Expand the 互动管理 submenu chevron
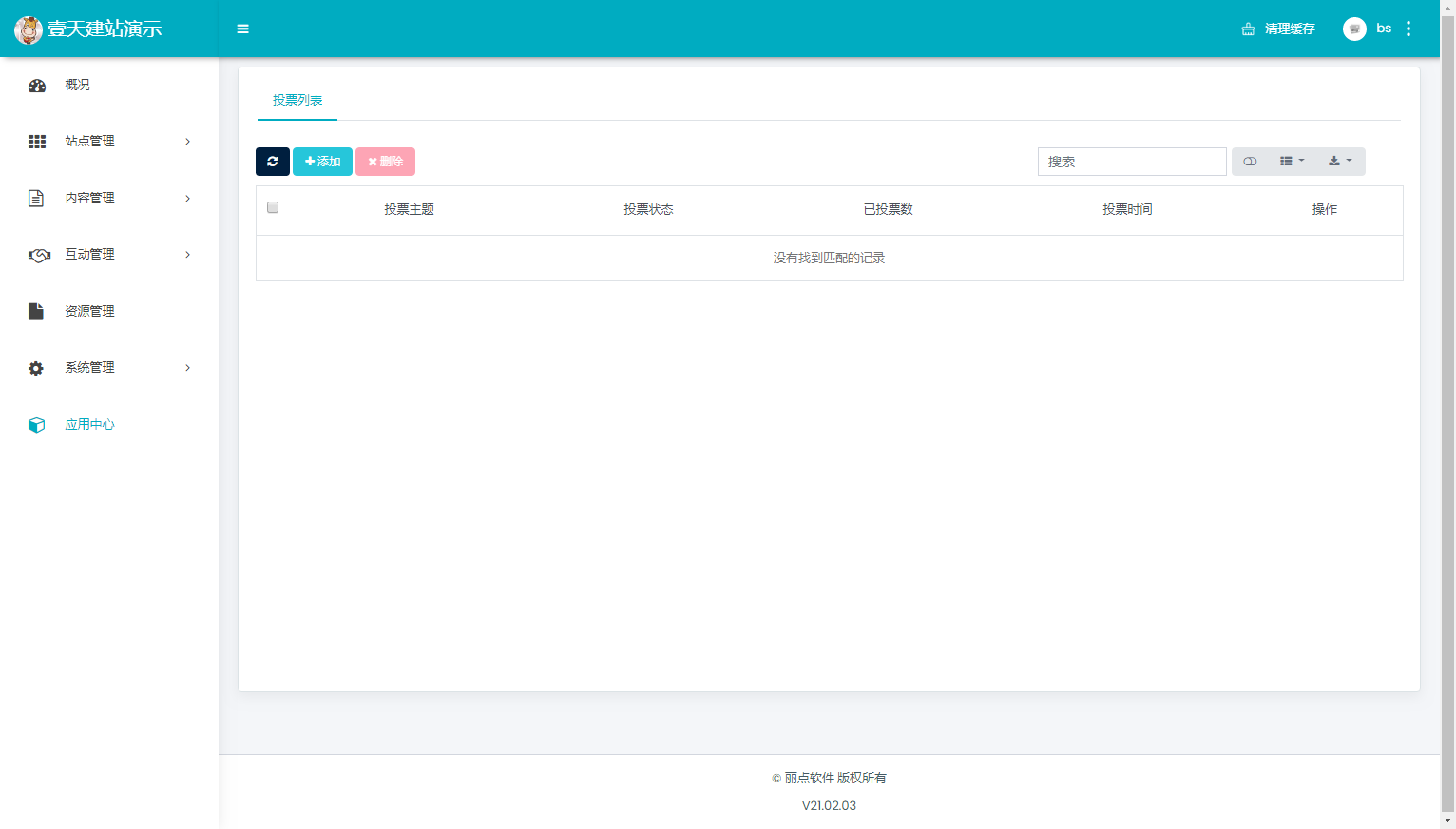This screenshot has height=829, width=1456. pos(188,255)
